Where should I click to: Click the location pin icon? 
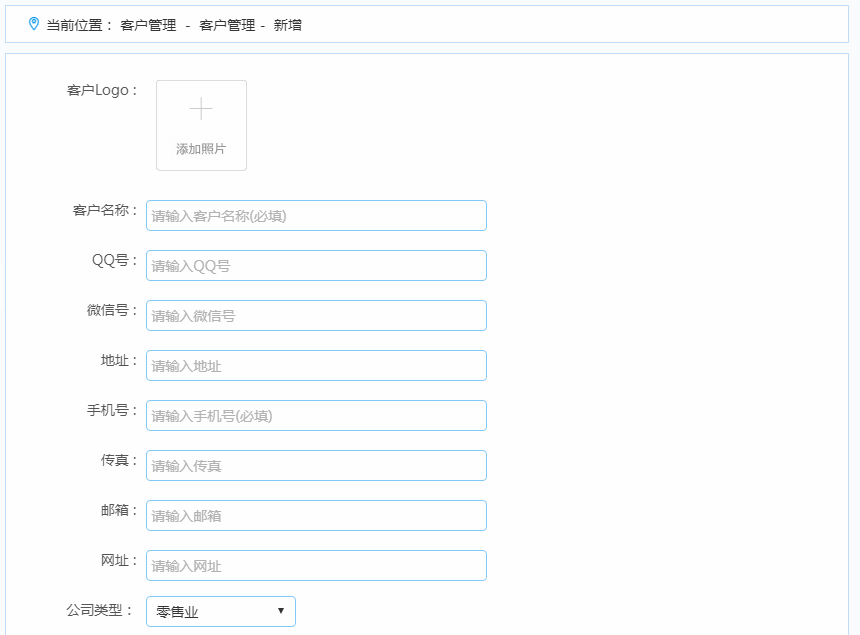pos(34,24)
